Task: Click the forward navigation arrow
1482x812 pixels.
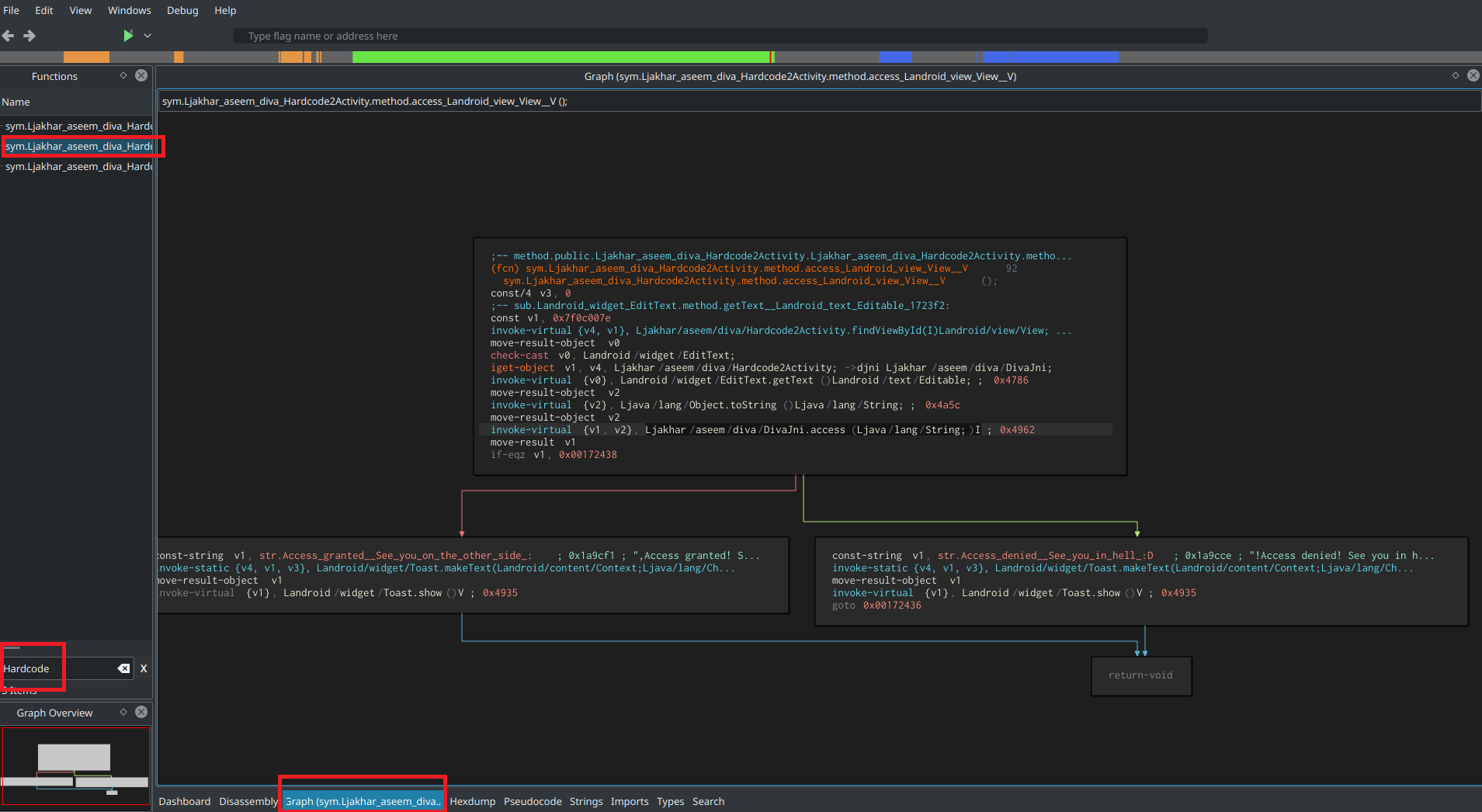Action: click(29, 35)
